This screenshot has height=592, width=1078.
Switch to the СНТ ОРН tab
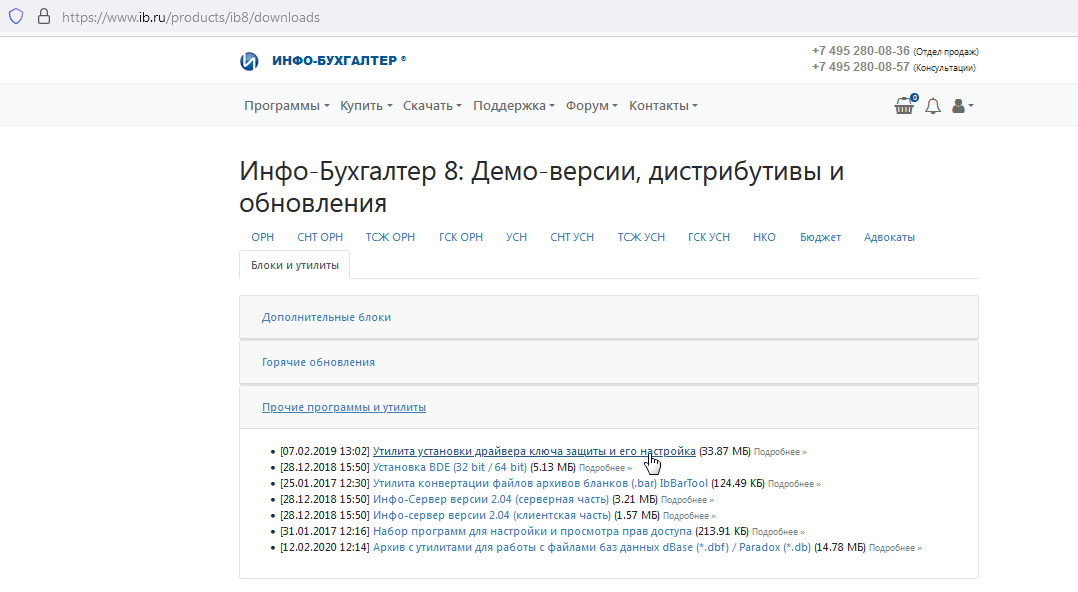tap(320, 237)
